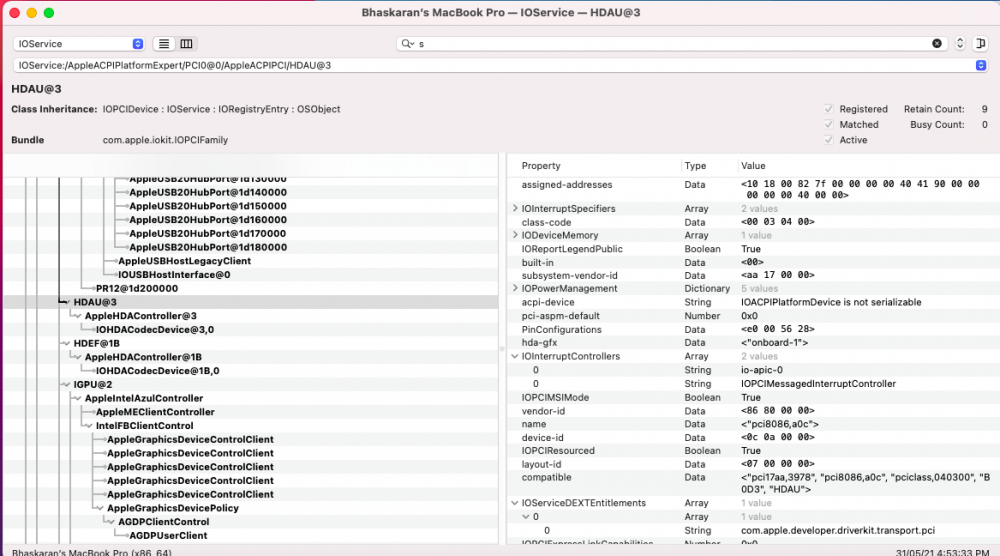This screenshot has height=556, width=1000.
Task: Expand IODeviceMemory property
Action: tap(515, 235)
